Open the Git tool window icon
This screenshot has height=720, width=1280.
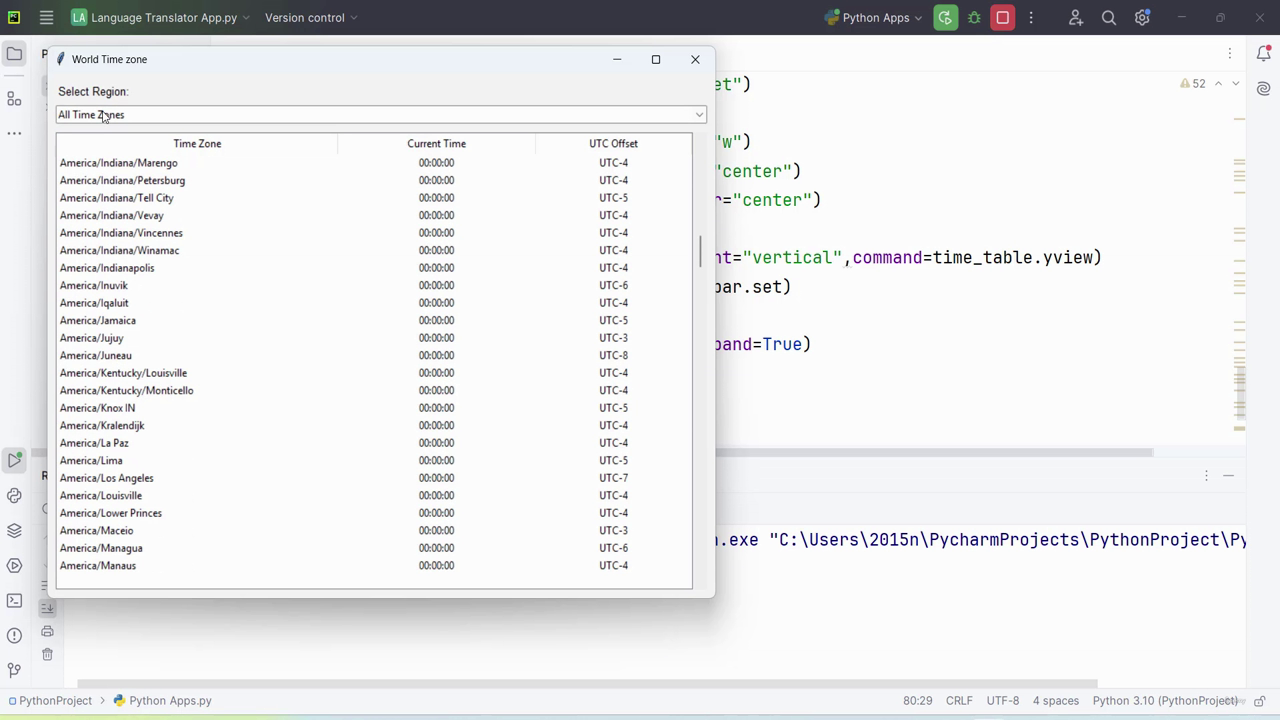tap(14, 670)
